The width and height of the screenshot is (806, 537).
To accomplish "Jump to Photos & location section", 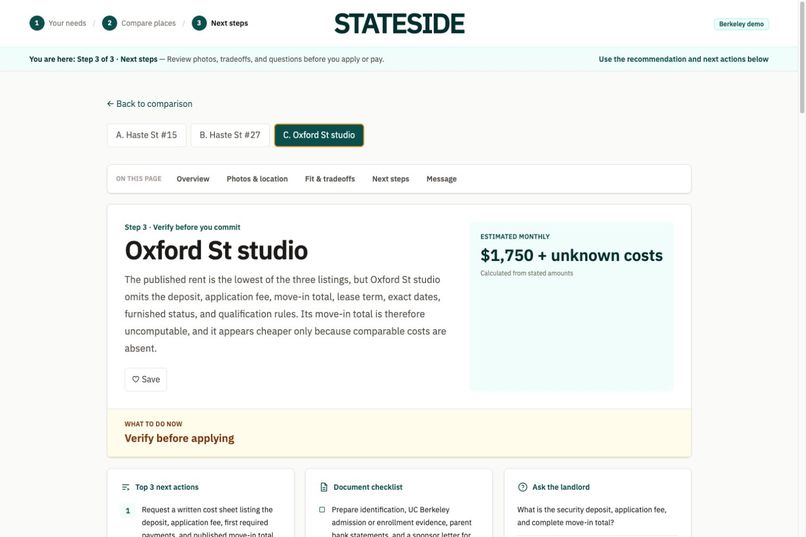I will (x=257, y=179).
